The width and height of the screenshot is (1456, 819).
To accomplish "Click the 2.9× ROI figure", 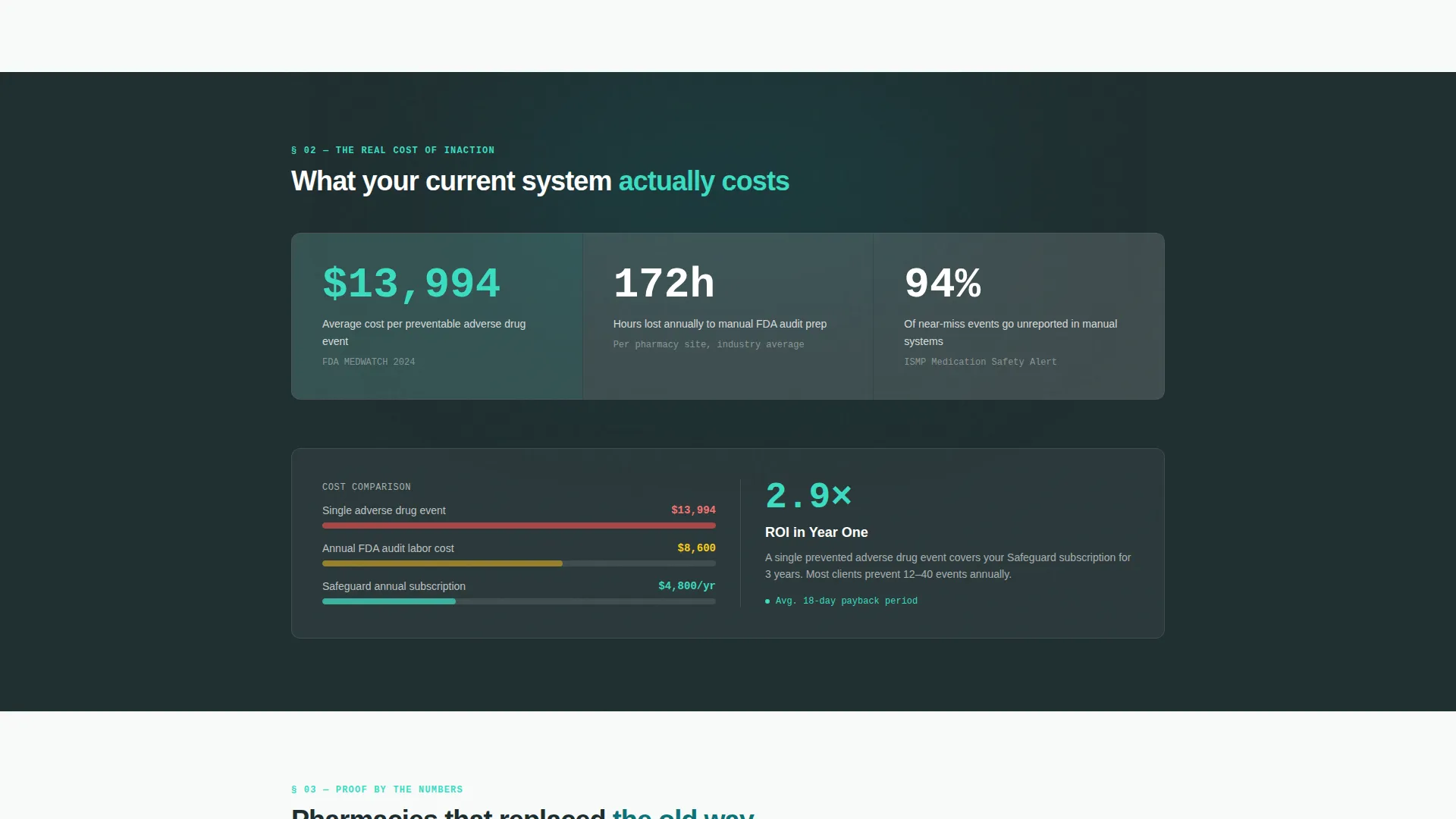I will pyautogui.click(x=808, y=496).
